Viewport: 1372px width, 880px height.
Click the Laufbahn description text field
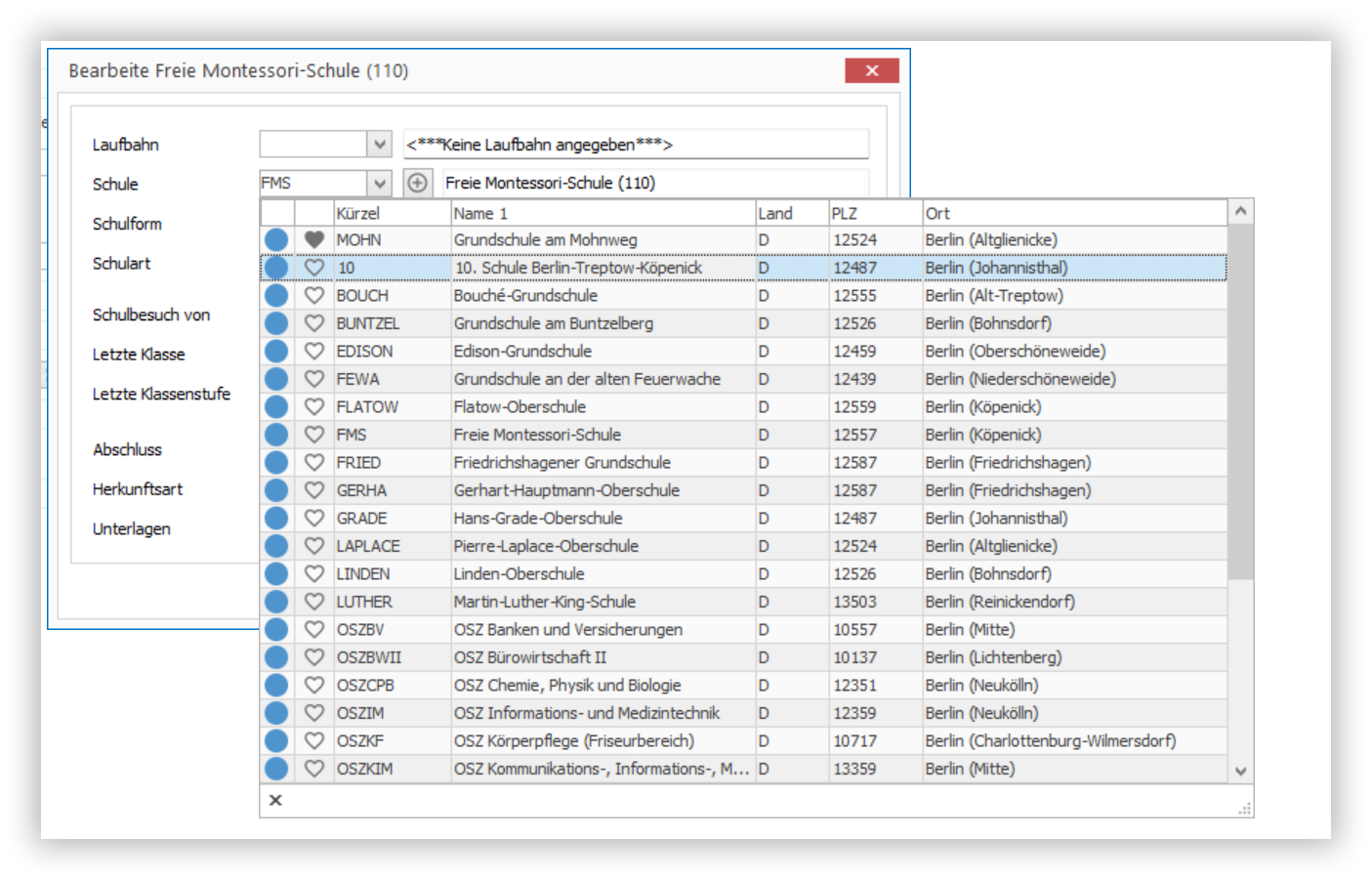(636, 145)
